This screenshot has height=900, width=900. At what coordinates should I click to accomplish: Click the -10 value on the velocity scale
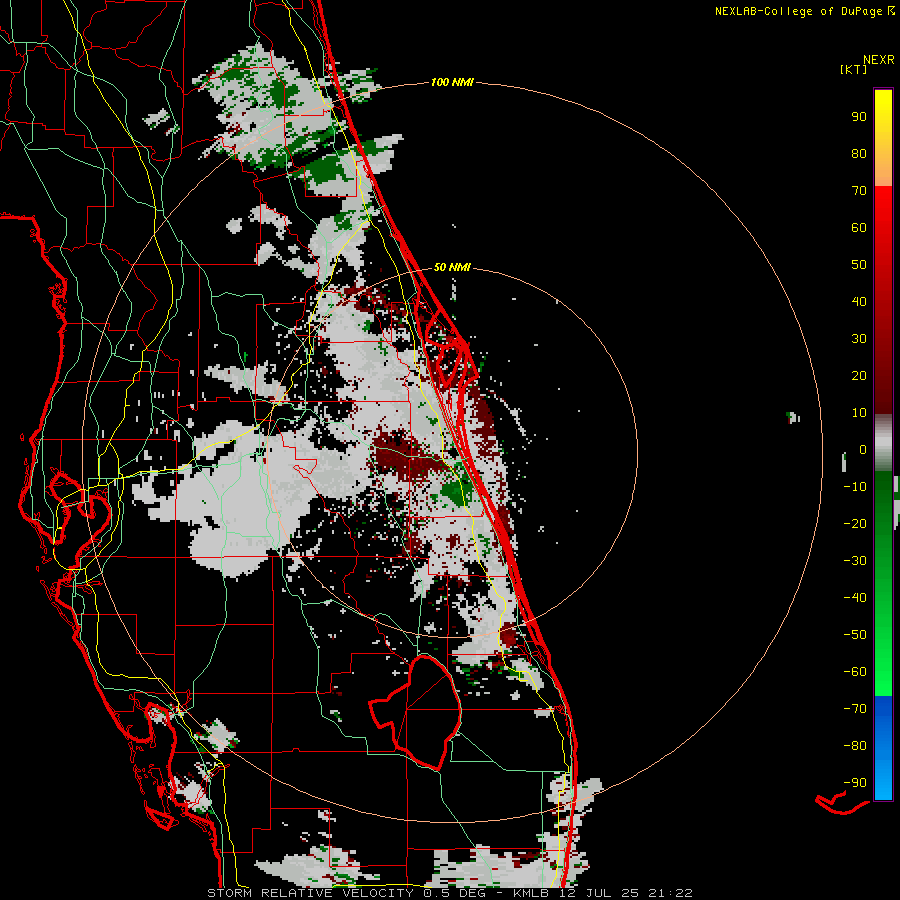pyautogui.click(x=855, y=487)
